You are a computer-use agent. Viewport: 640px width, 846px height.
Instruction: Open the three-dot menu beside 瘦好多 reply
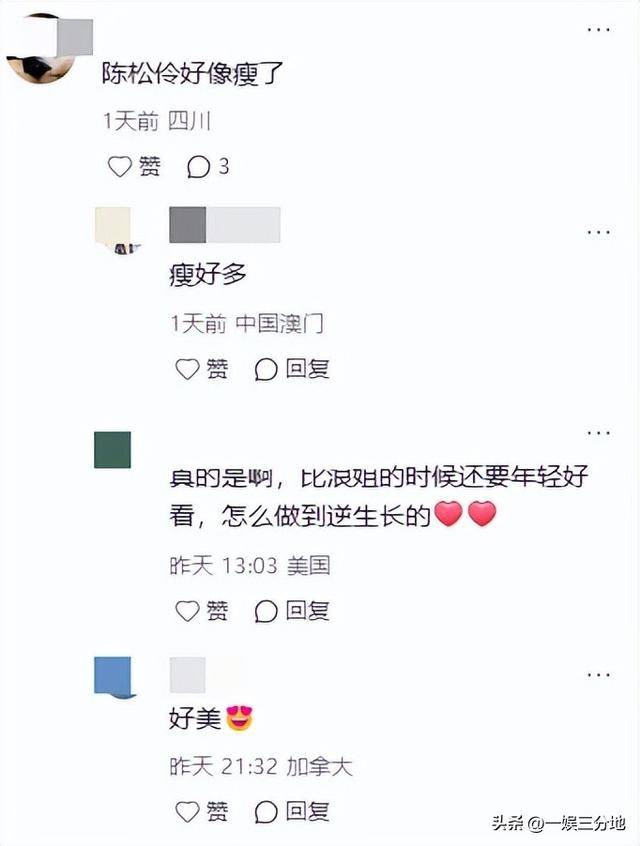[598, 233]
